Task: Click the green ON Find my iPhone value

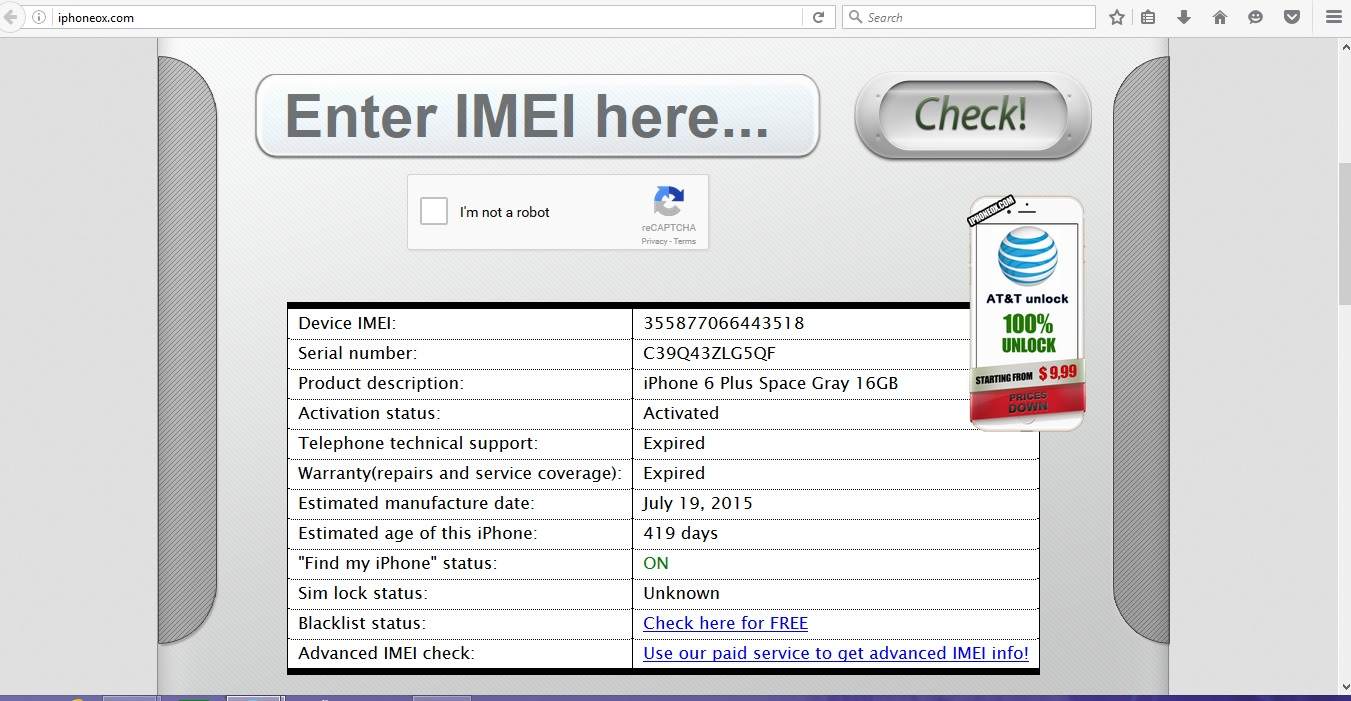Action: click(x=656, y=563)
